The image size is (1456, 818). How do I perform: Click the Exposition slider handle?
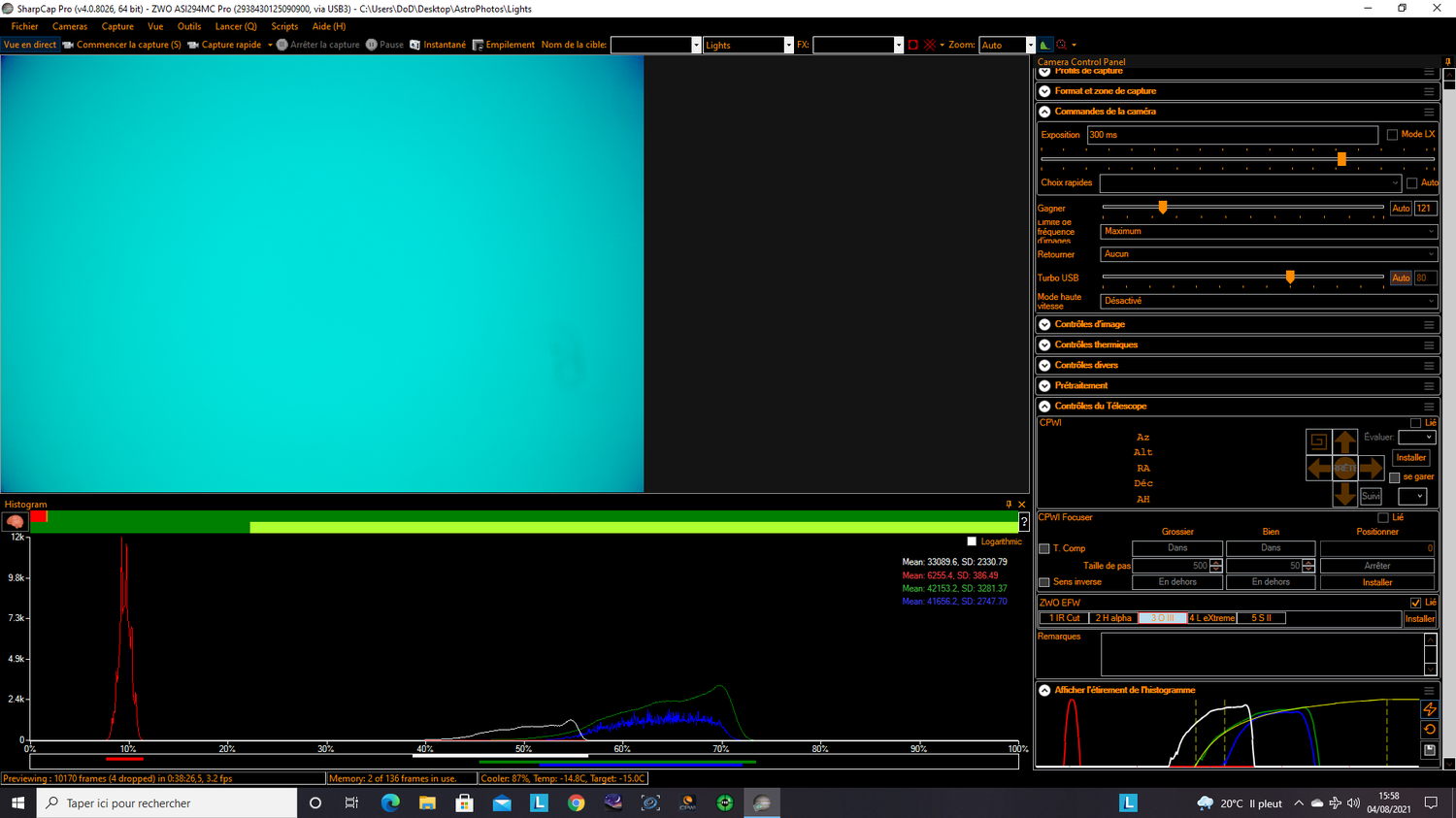[1341, 157]
